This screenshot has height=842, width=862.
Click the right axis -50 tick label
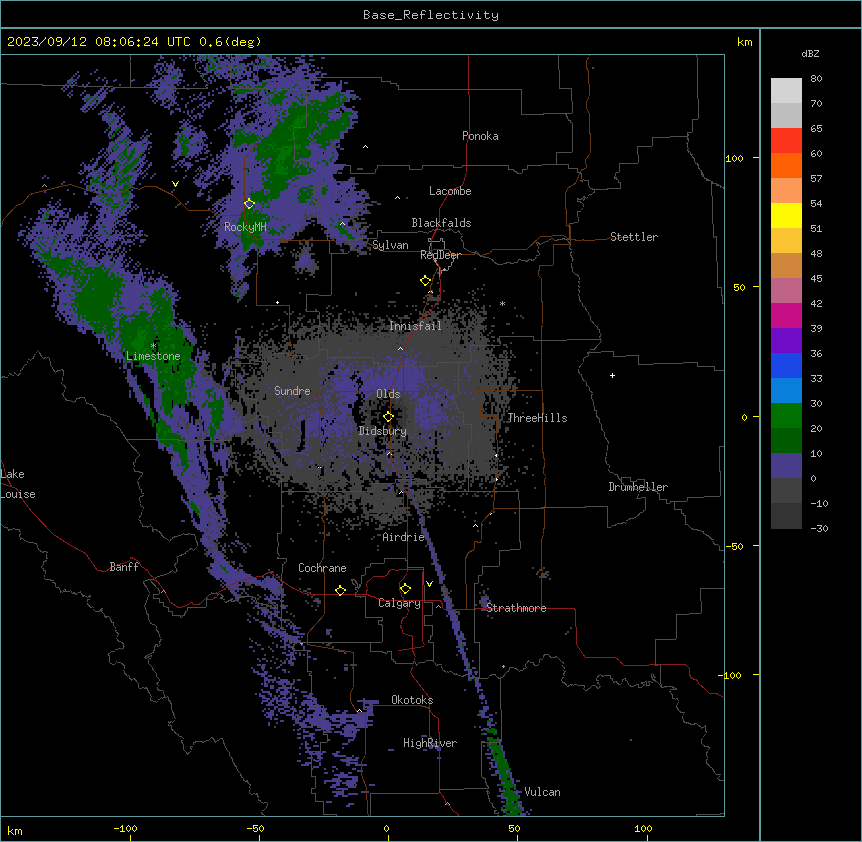point(734,546)
